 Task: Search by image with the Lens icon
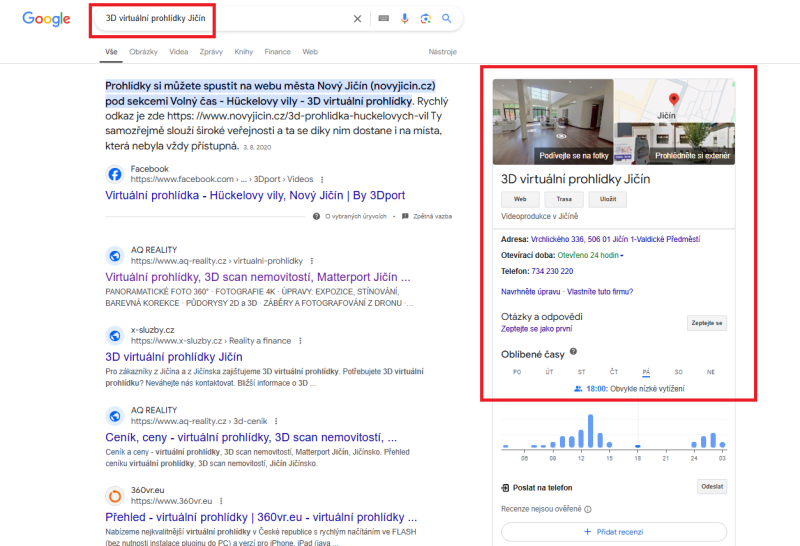426,18
